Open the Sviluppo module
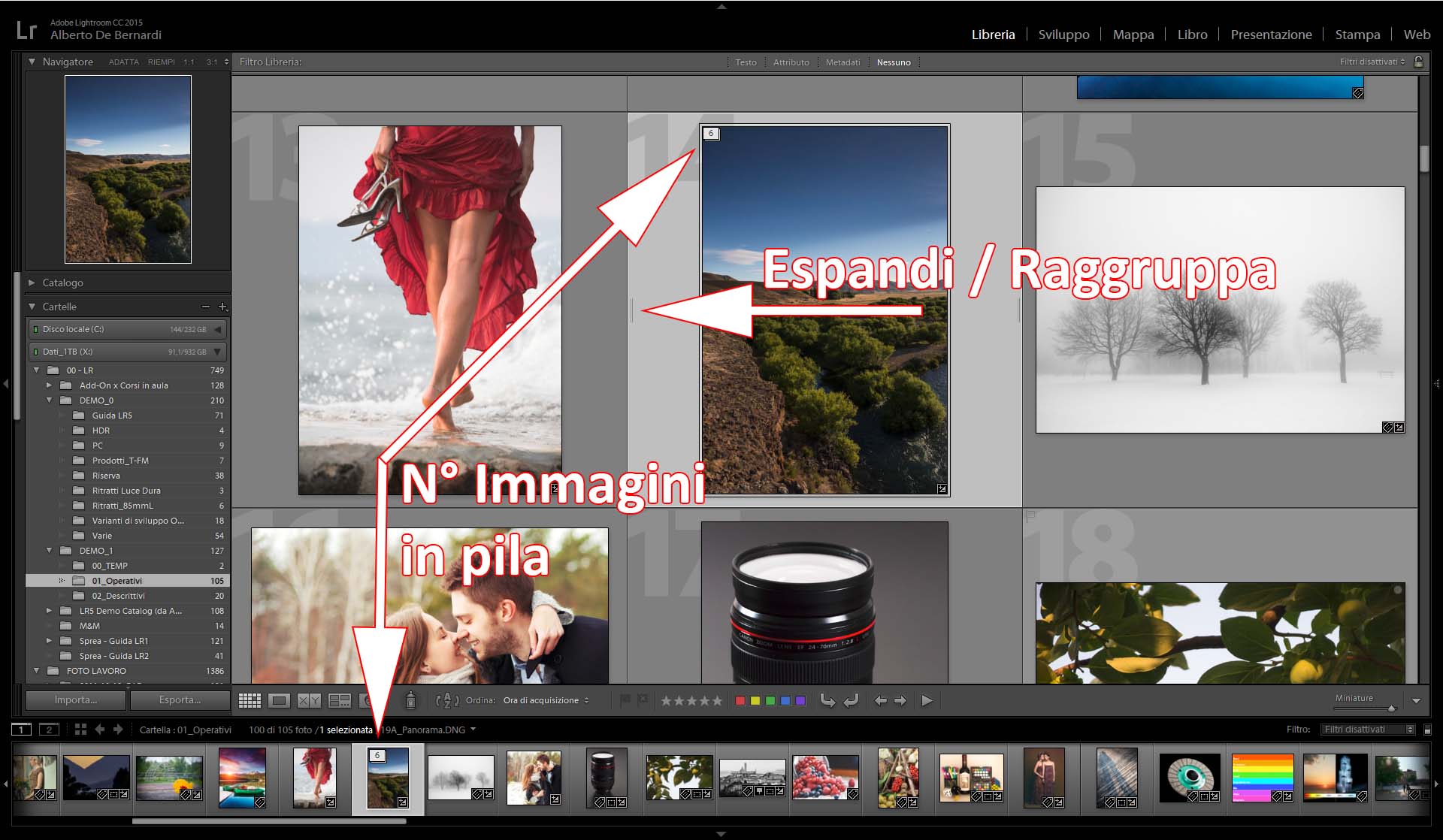Screen dimensions: 1443x840 pyautogui.click(x=1063, y=35)
